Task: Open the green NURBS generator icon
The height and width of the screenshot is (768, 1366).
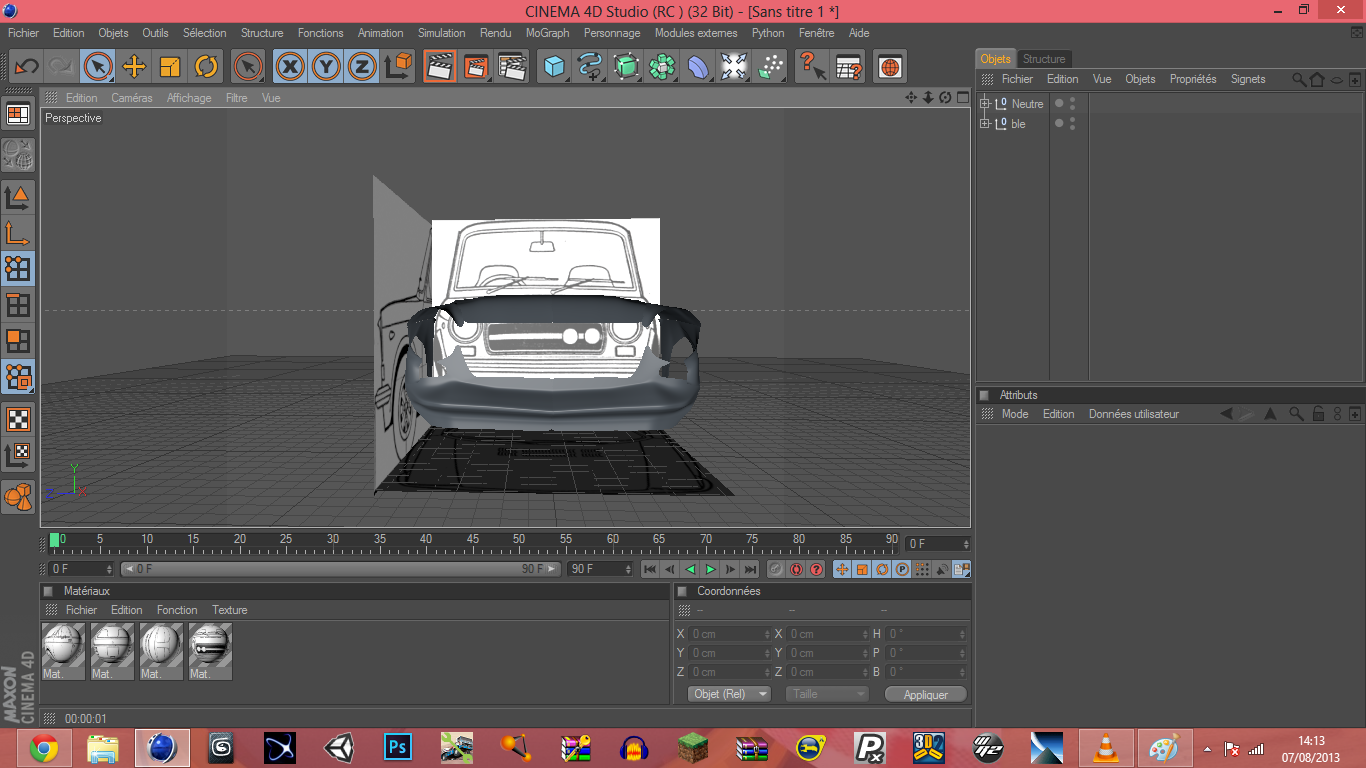Action: [x=626, y=67]
